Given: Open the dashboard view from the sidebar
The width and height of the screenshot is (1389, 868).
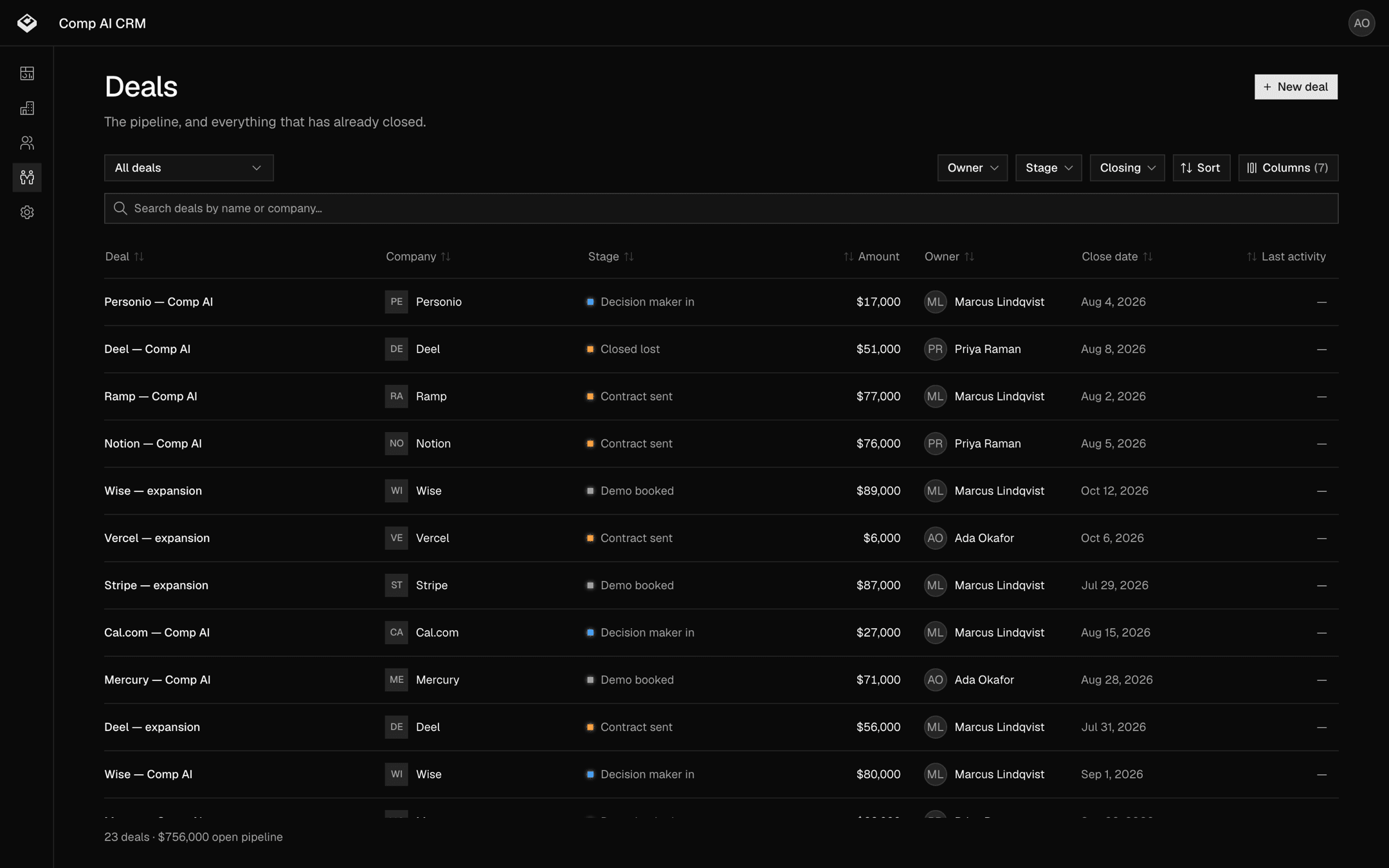Looking at the screenshot, I should [27, 73].
